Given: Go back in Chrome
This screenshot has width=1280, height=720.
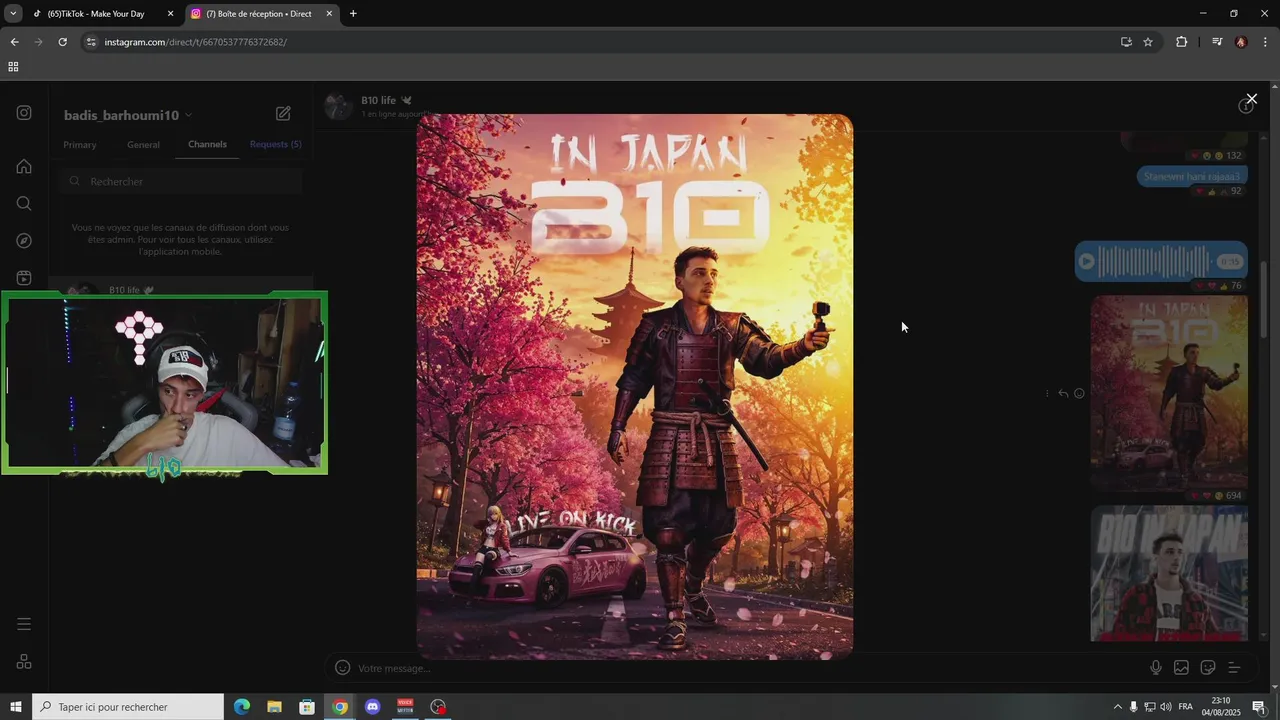Looking at the screenshot, I should pyautogui.click(x=14, y=42).
